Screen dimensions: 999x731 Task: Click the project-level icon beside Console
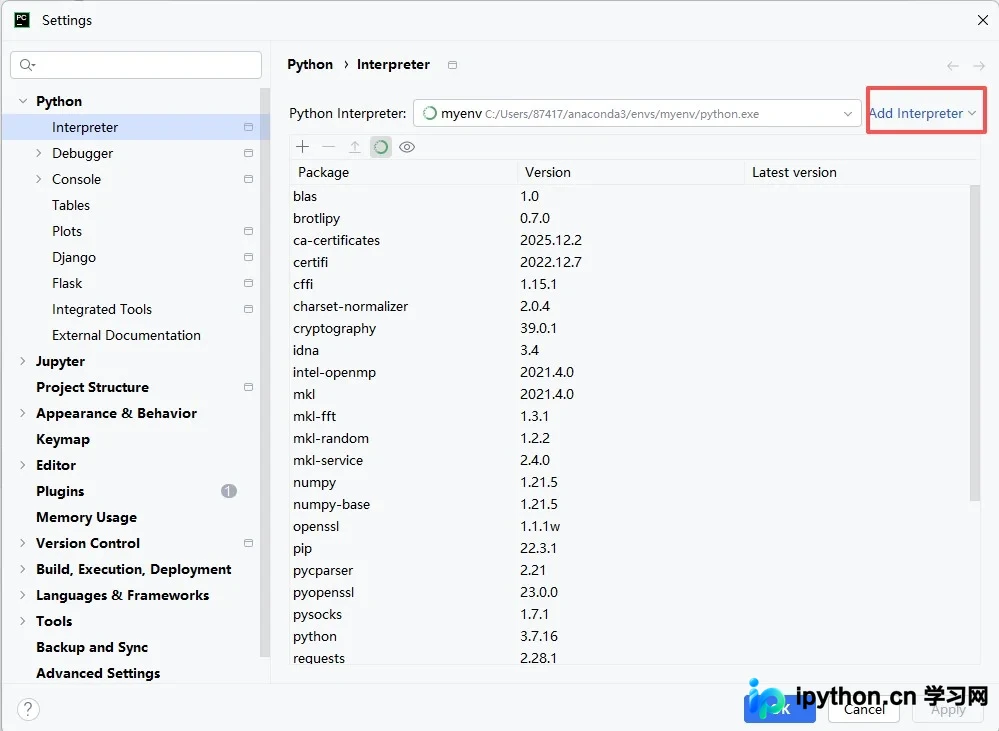point(248,179)
